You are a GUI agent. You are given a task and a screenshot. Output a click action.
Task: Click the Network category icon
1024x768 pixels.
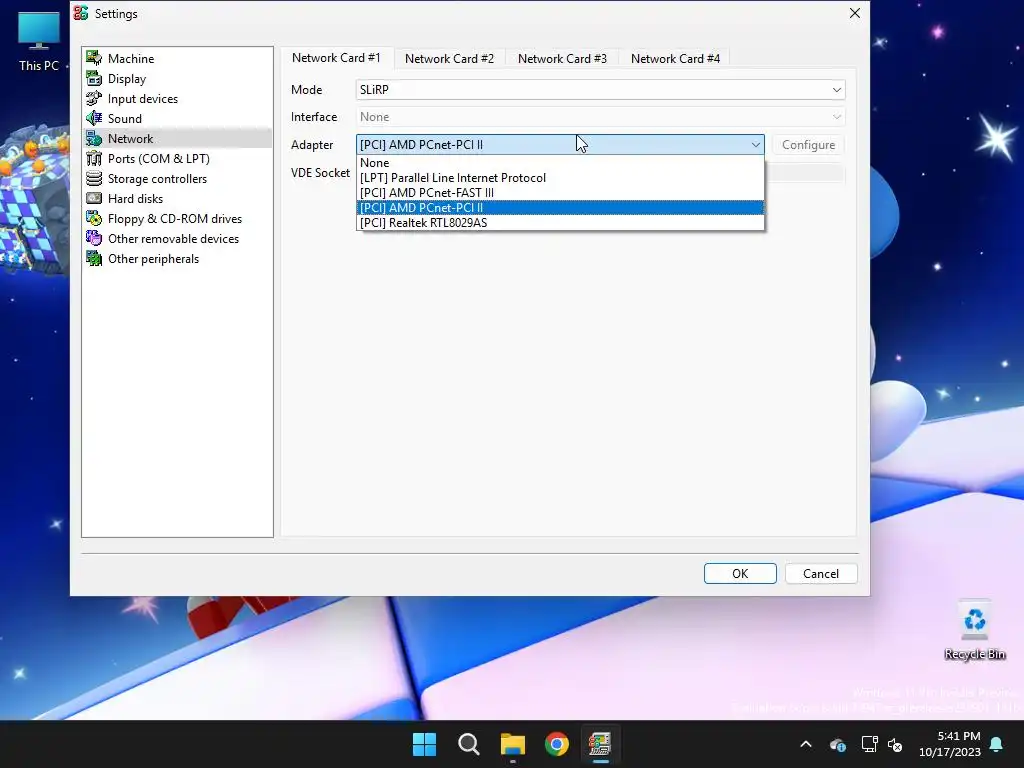click(x=94, y=138)
